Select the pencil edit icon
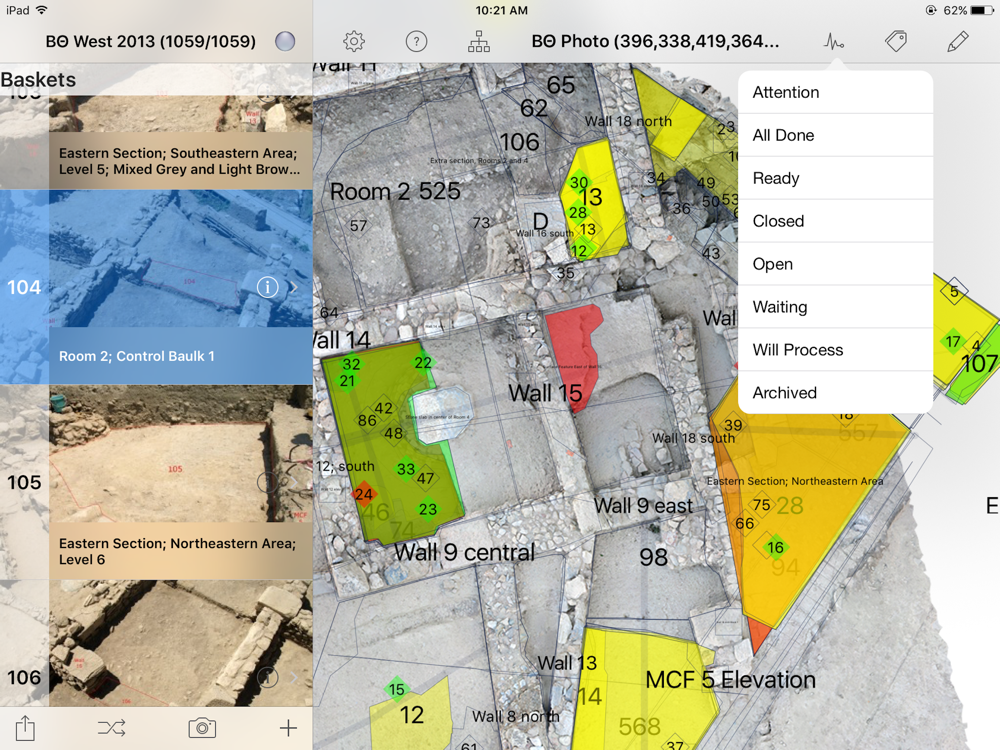 coord(958,41)
